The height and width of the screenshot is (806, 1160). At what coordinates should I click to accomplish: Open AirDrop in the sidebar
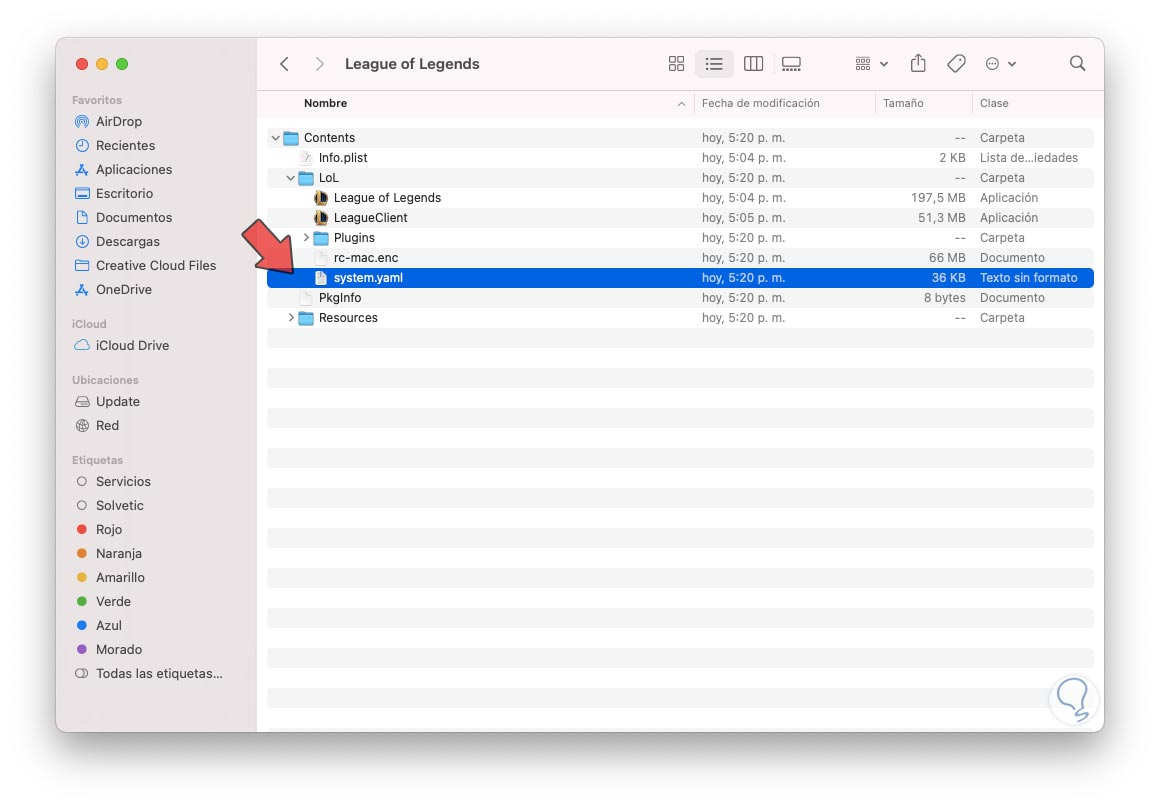(x=118, y=121)
